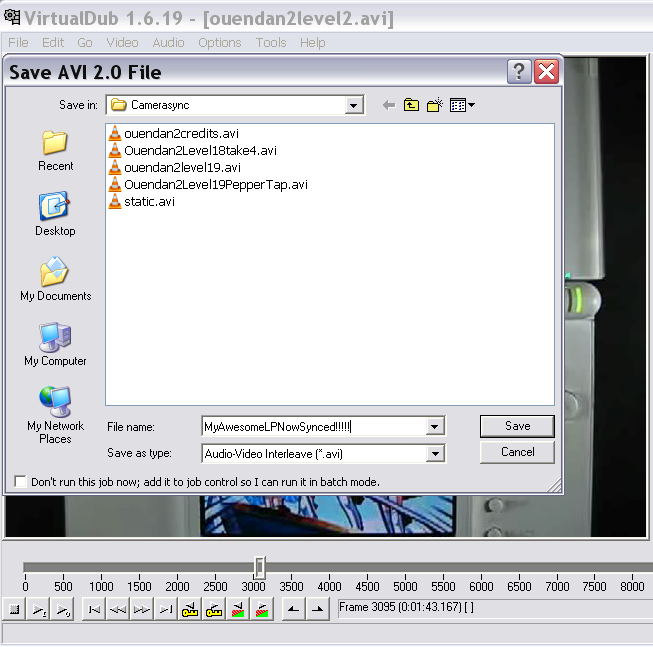This screenshot has height=647, width=653.
Task: Click the previous scene search icon
Action: click(x=238, y=610)
